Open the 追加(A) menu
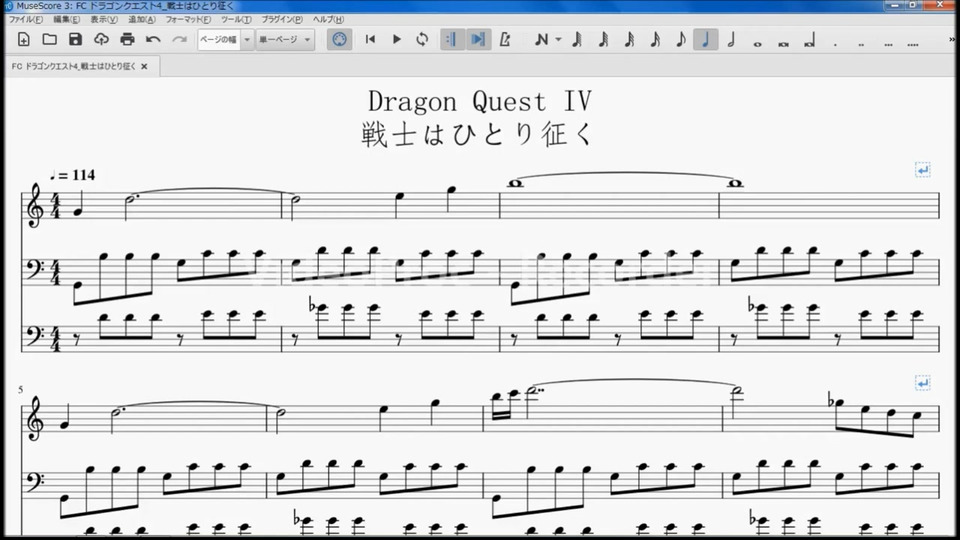960x540 pixels. point(142,20)
